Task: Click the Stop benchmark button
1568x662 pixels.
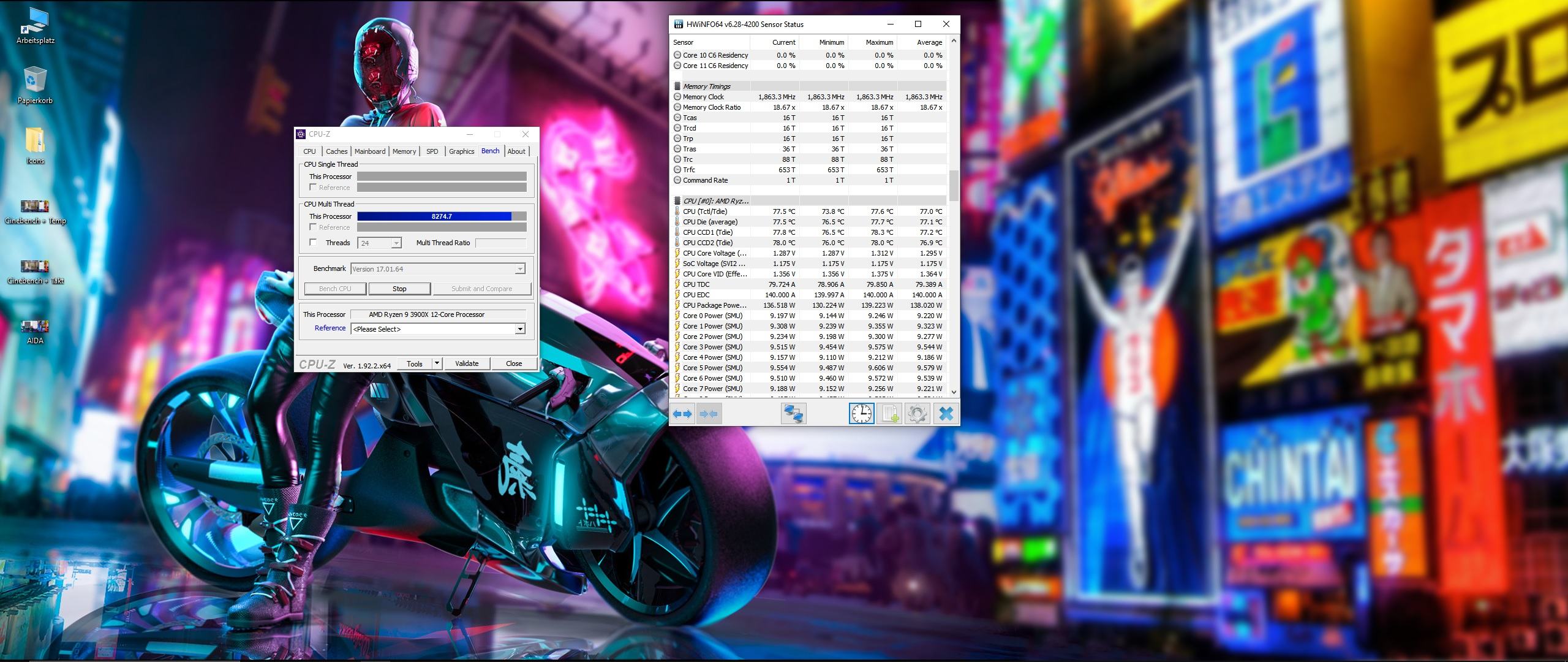Action: click(x=399, y=289)
